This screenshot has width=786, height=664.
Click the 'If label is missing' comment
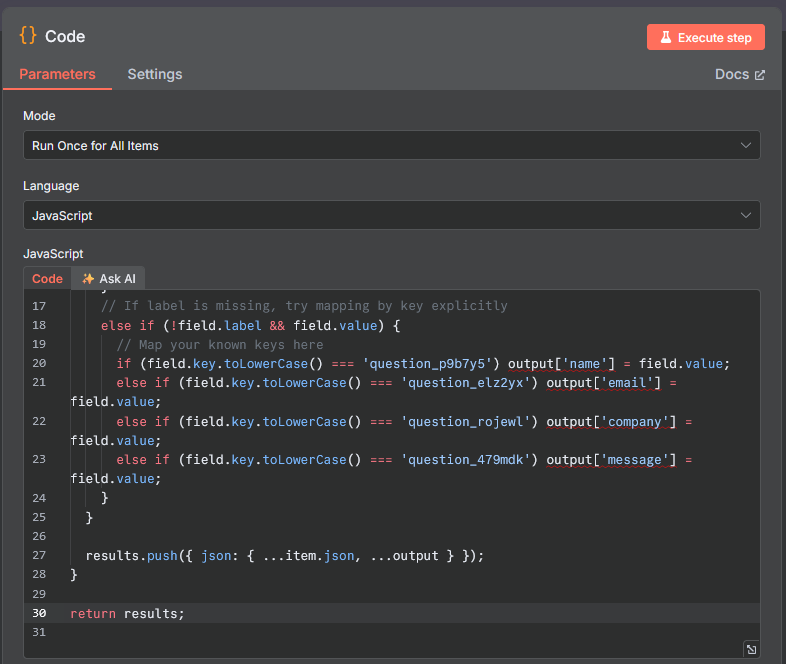coord(304,306)
